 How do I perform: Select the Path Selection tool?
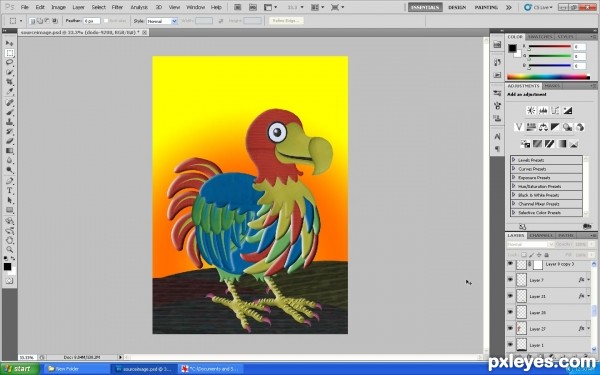[x=10, y=200]
